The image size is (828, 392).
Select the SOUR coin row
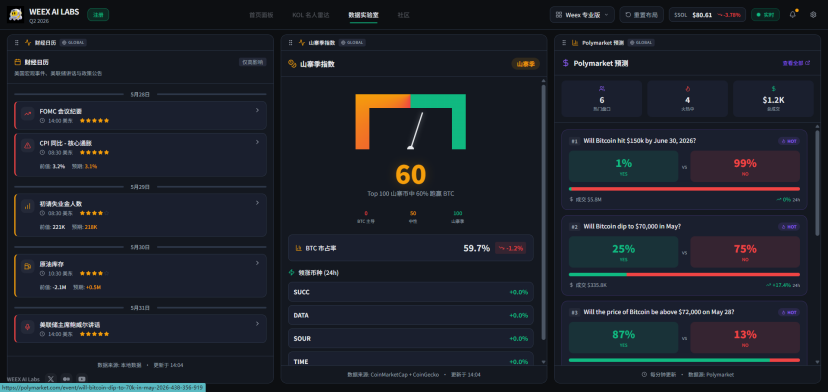pos(410,338)
